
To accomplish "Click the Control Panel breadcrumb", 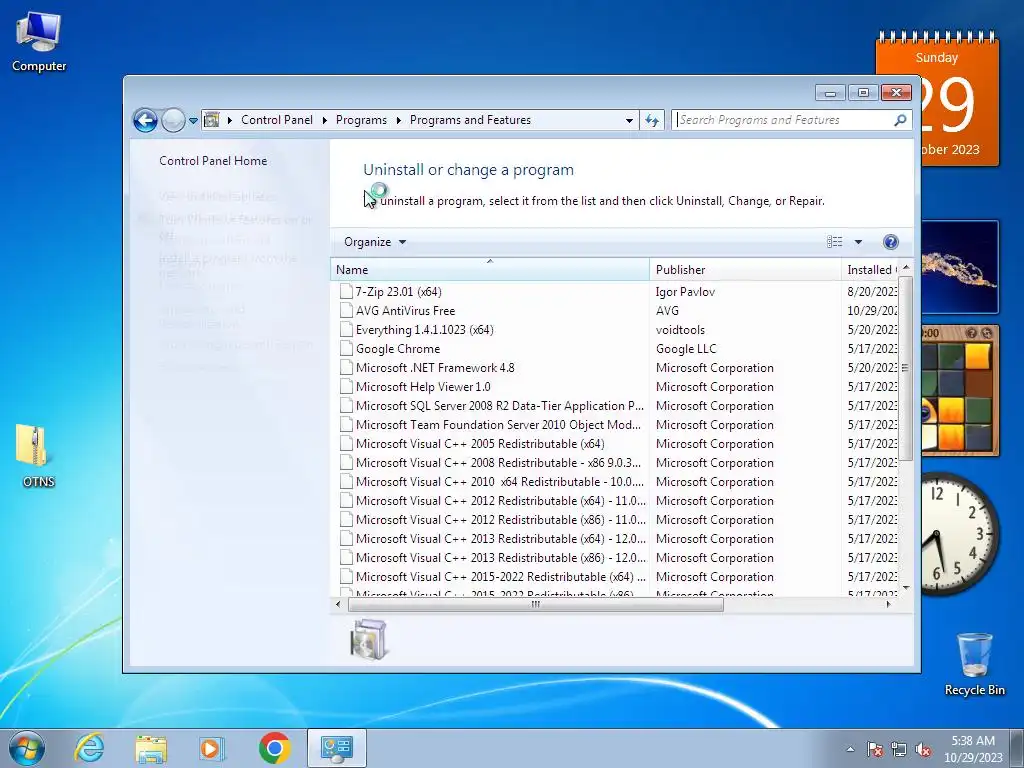I will click(277, 120).
